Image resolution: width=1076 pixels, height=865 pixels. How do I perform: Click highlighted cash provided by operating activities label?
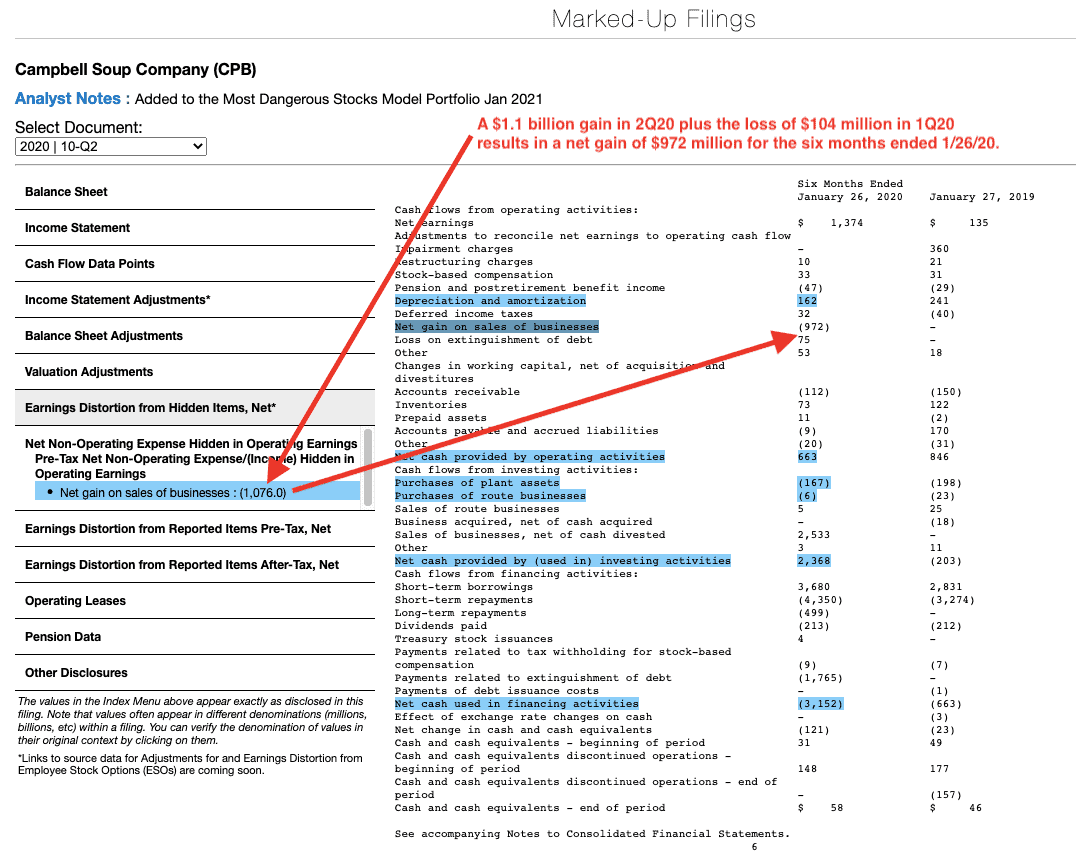tap(529, 457)
